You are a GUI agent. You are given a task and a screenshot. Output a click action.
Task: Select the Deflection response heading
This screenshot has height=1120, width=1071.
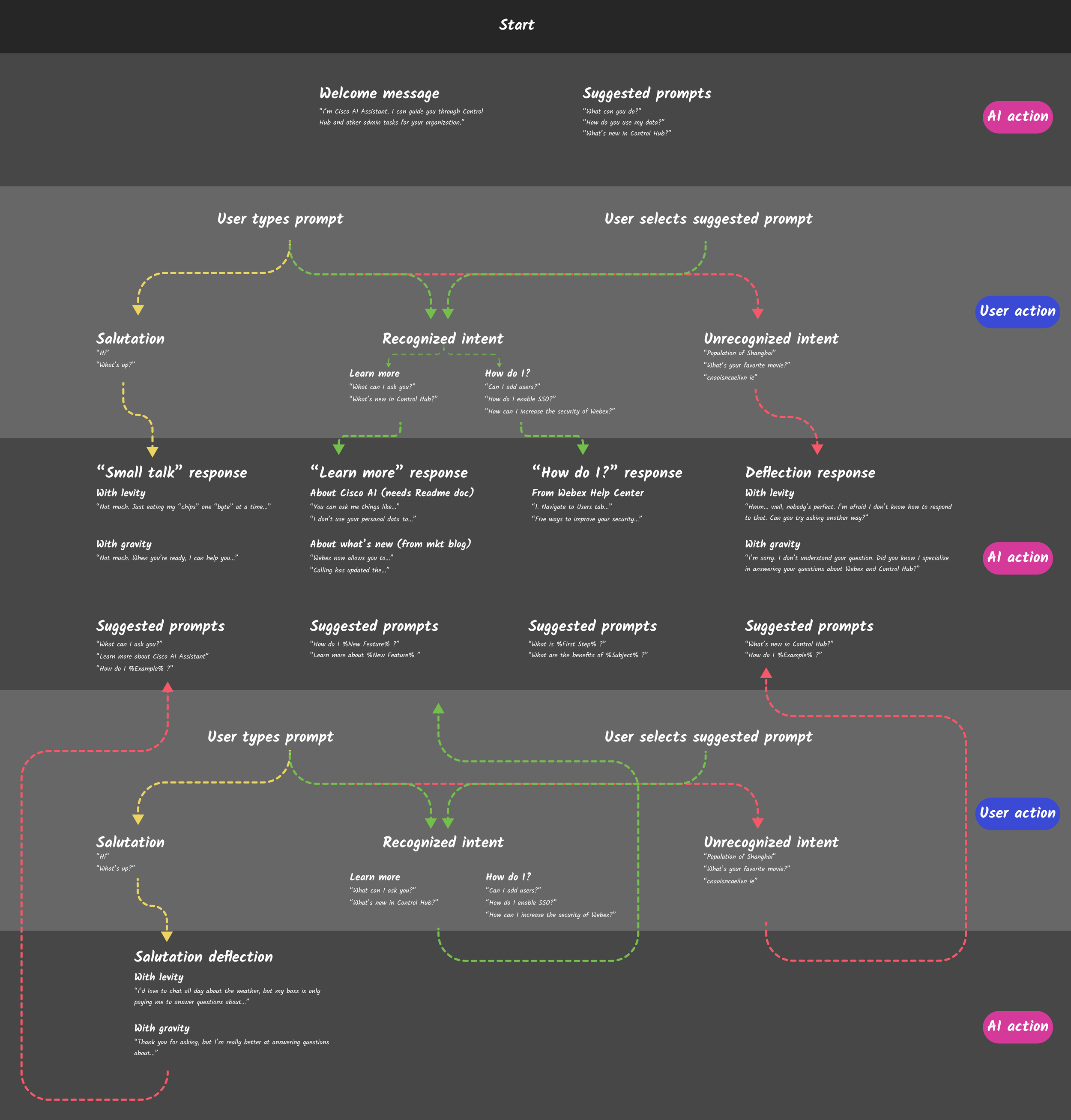(x=810, y=473)
